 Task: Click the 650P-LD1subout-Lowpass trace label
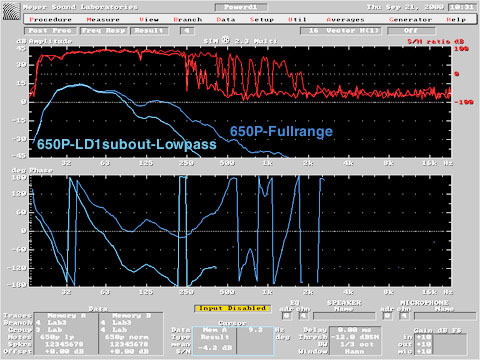tap(127, 144)
